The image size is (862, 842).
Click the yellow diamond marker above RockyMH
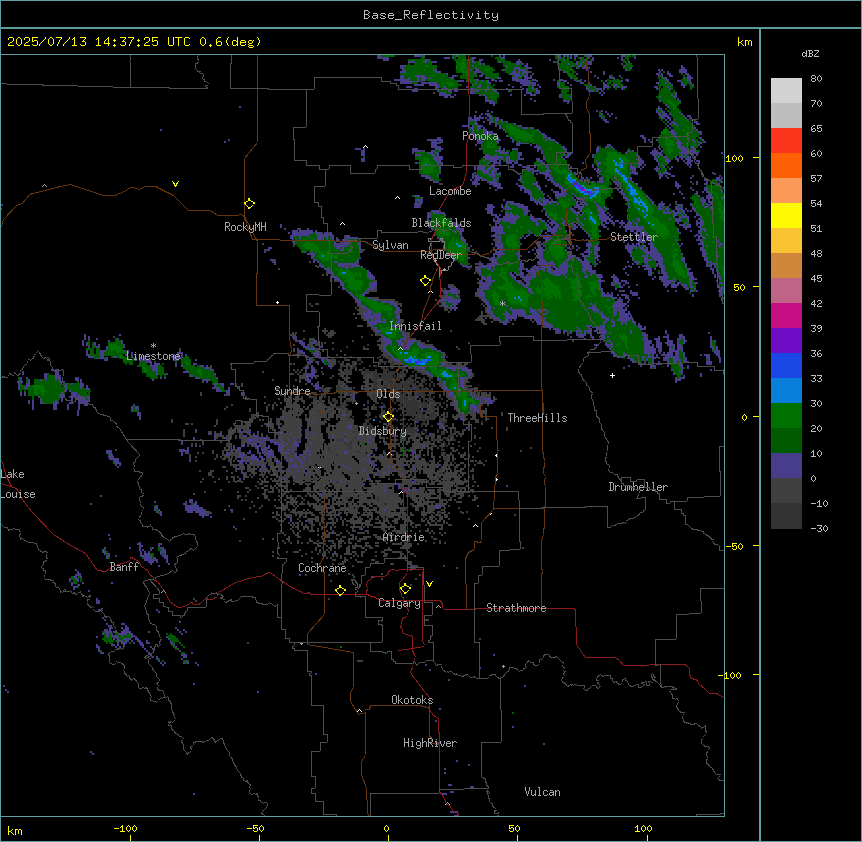[250, 204]
